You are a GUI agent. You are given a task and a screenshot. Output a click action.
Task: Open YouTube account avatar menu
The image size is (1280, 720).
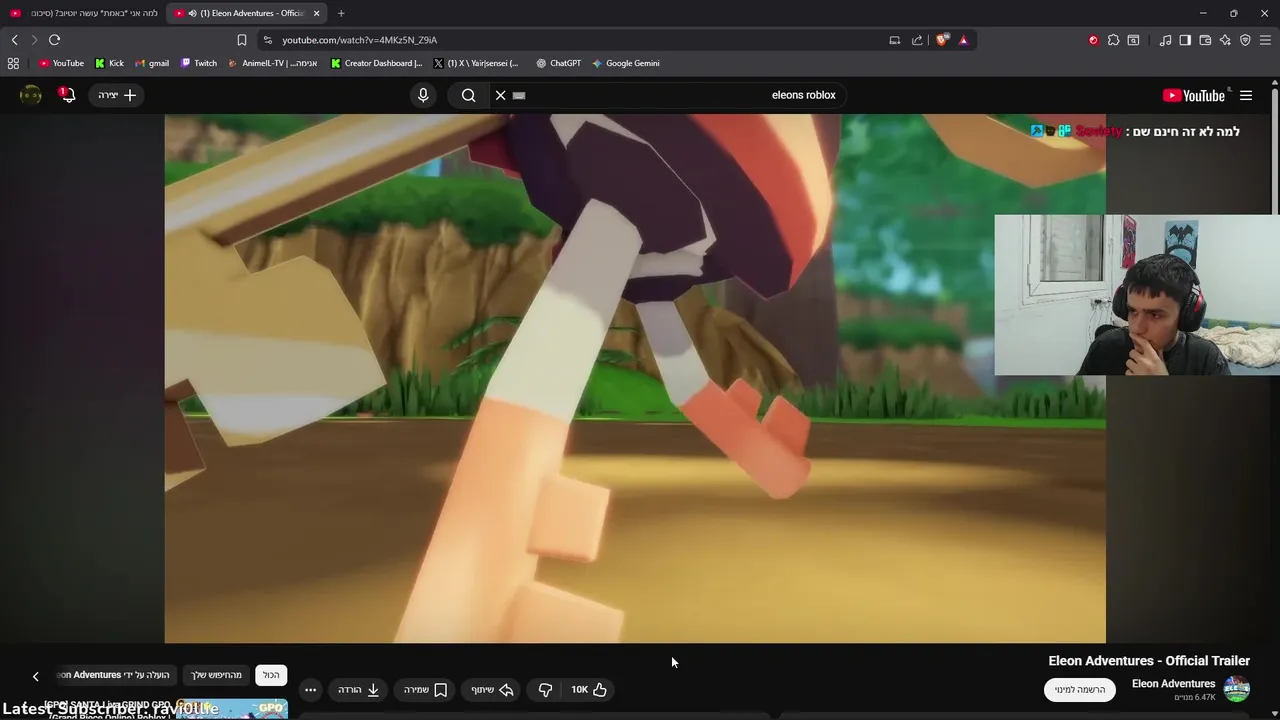point(31,95)
